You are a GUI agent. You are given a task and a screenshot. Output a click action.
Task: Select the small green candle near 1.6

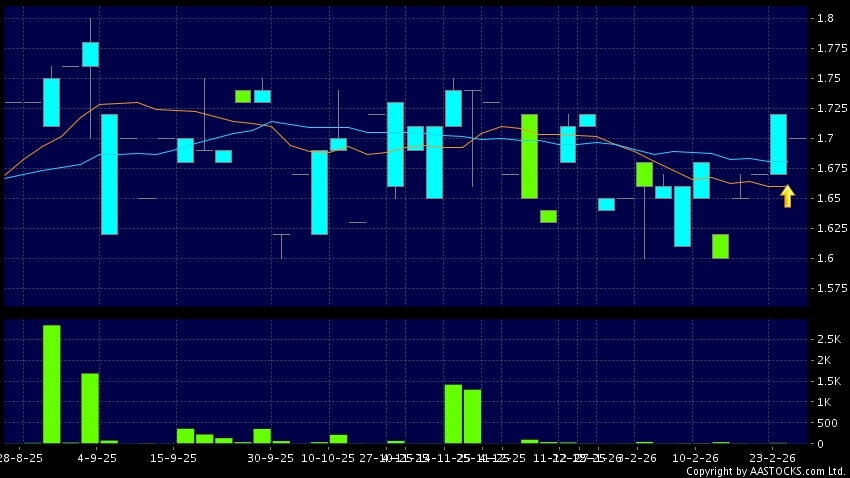click(720, 246)
